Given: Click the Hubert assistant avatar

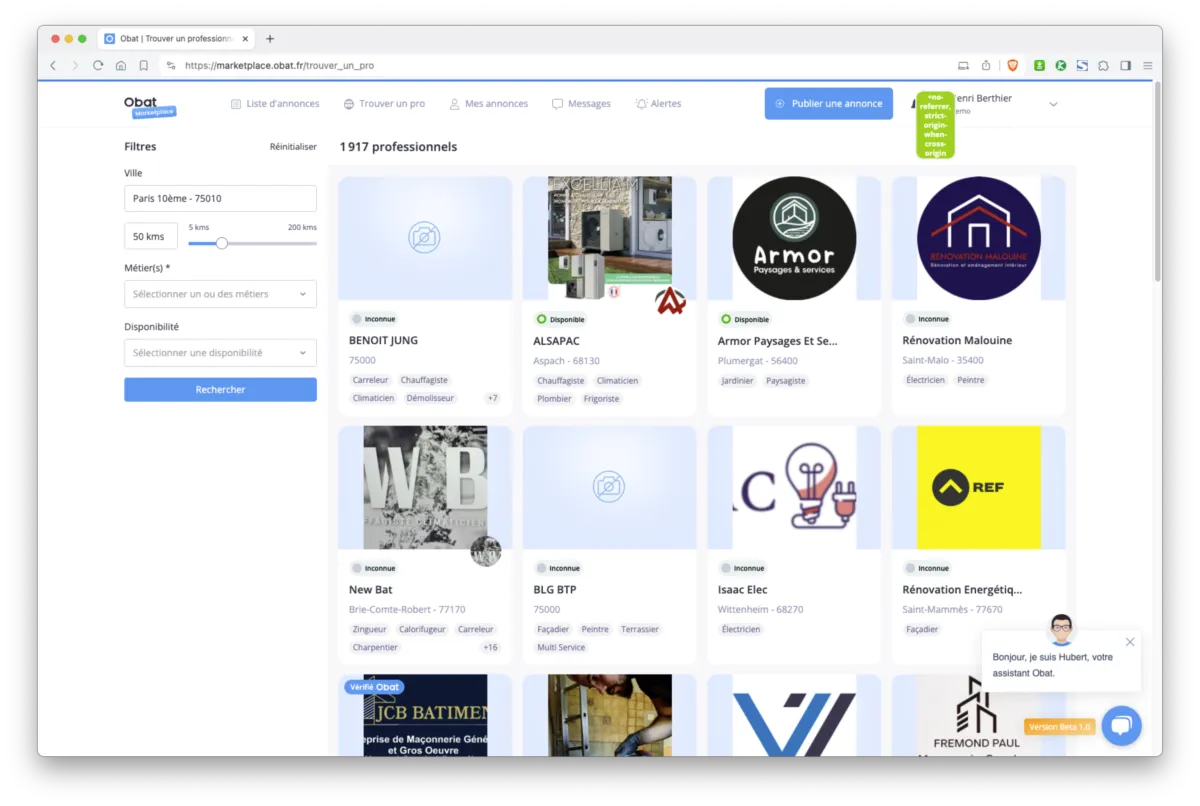Looking at the screenshot, I should (1061, 630).
